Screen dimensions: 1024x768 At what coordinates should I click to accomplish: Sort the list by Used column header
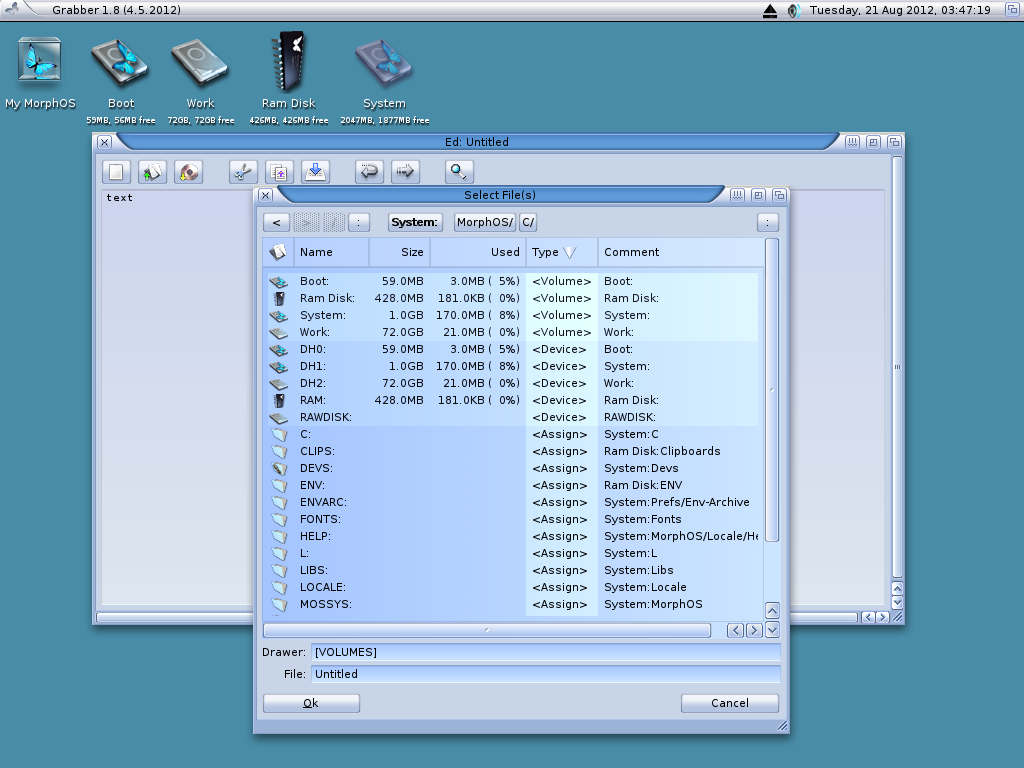pyautogui.click(x=478, y=252)
